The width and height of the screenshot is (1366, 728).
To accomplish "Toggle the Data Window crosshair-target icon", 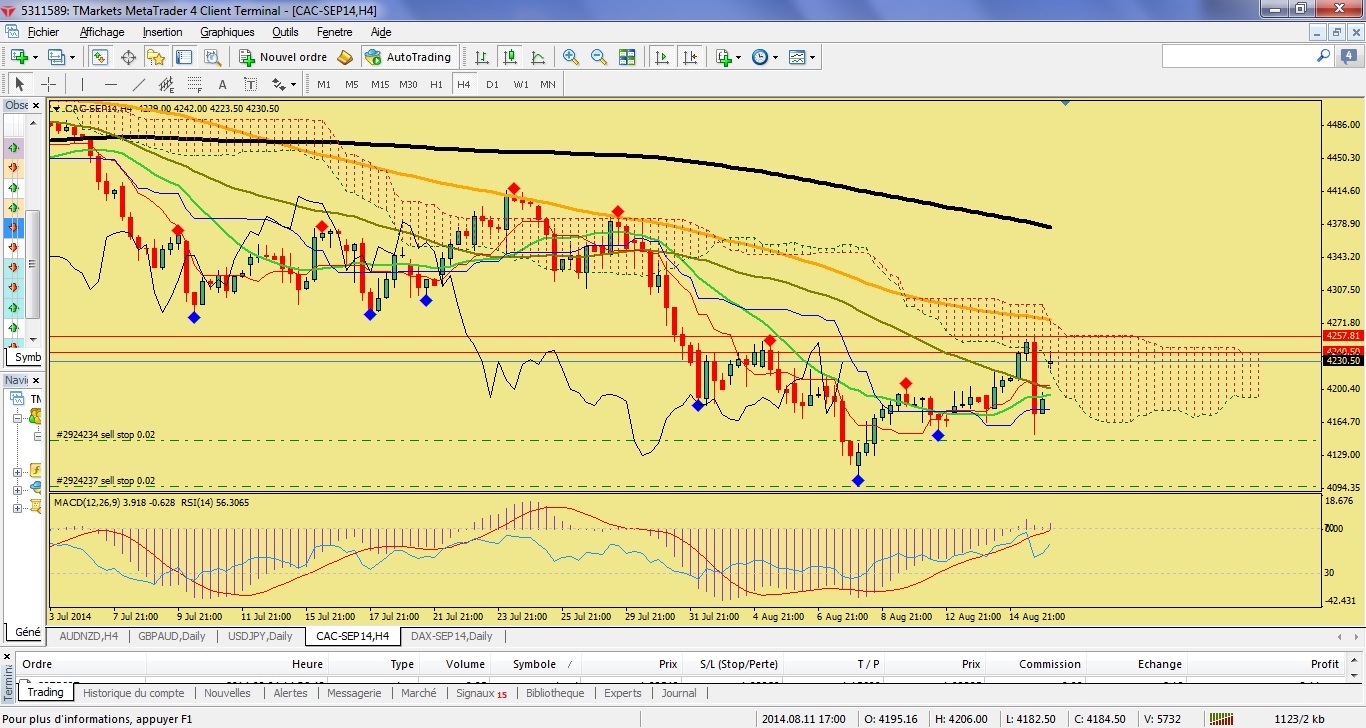I will point(128,57).
